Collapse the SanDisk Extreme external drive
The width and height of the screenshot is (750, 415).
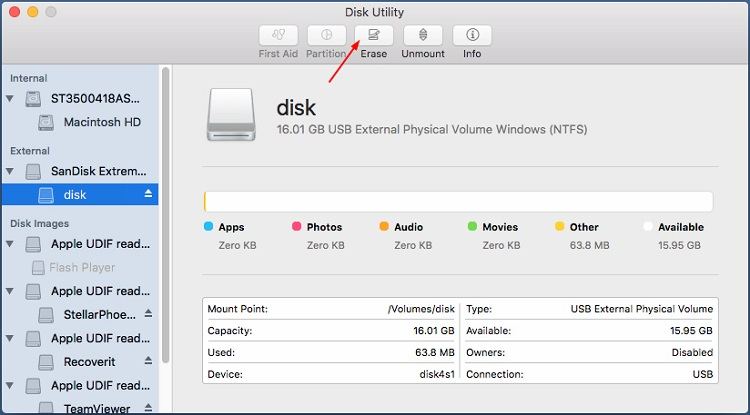point(11,171)
